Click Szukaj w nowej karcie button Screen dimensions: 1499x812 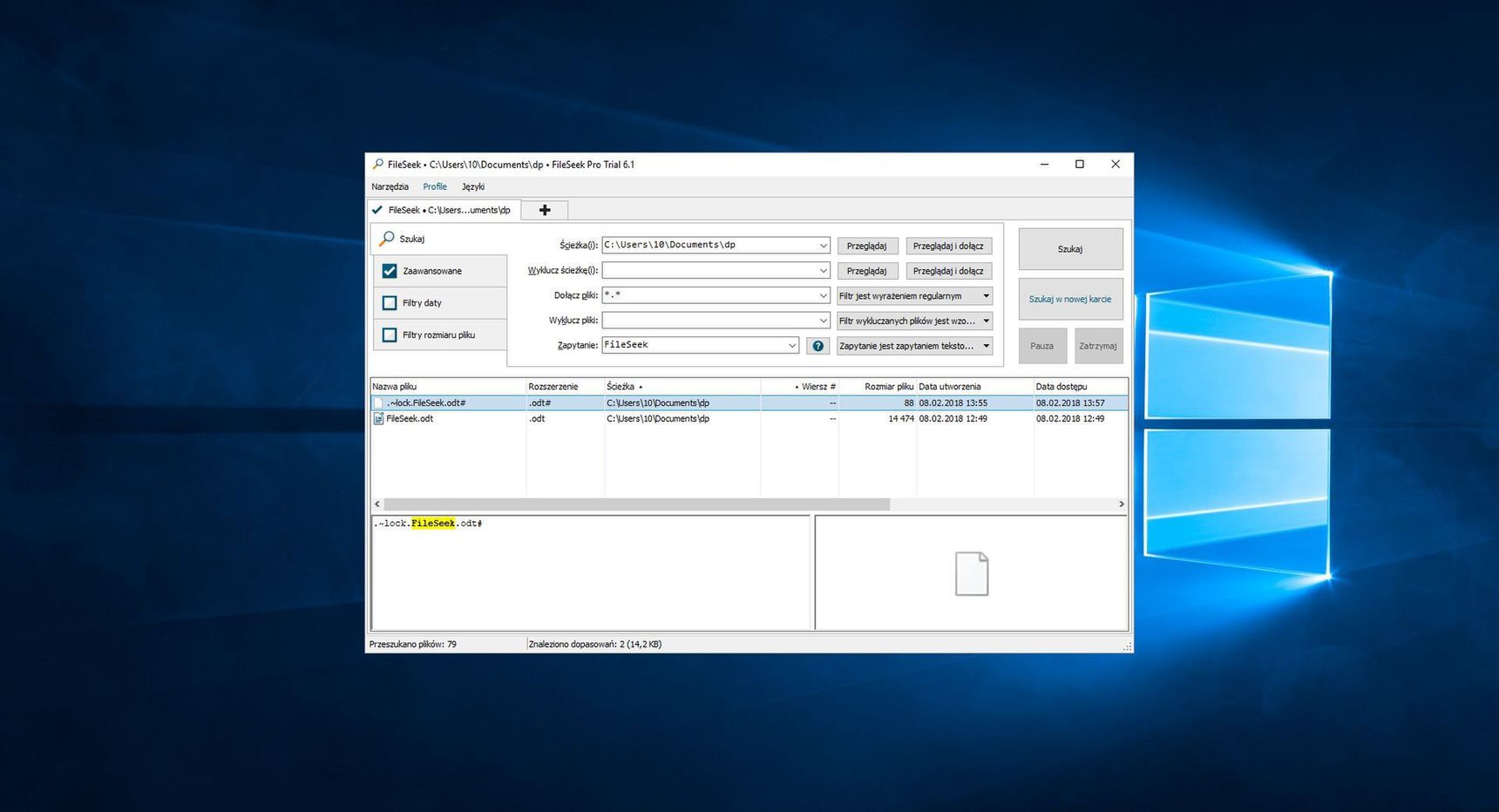pyautogui.click(x=1070, y=299)
